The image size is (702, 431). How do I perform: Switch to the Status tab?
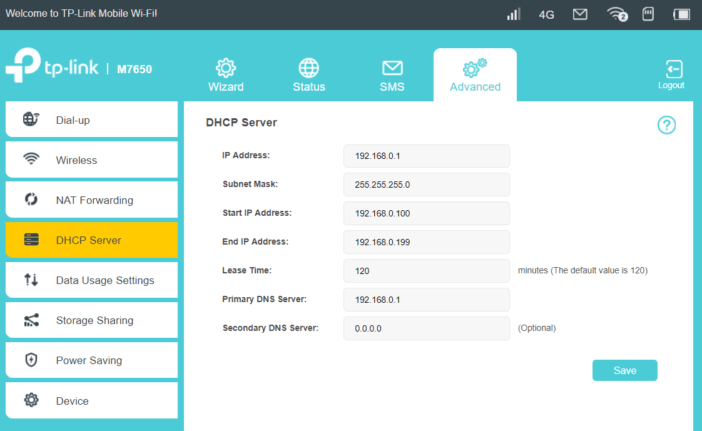click(x=309, y=75)
